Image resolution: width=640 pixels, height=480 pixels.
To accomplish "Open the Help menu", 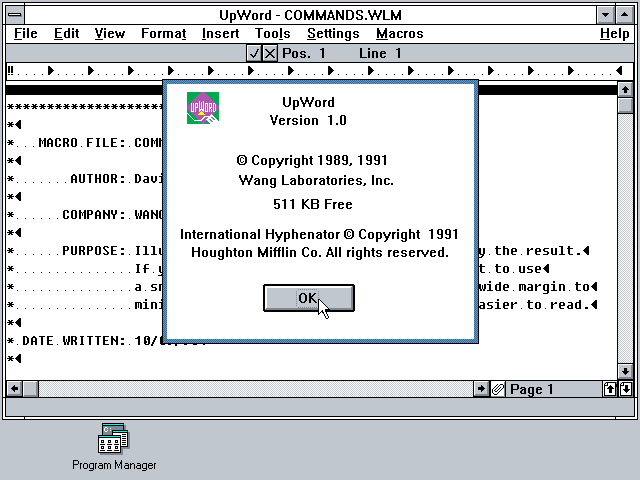I will [614, 33].
